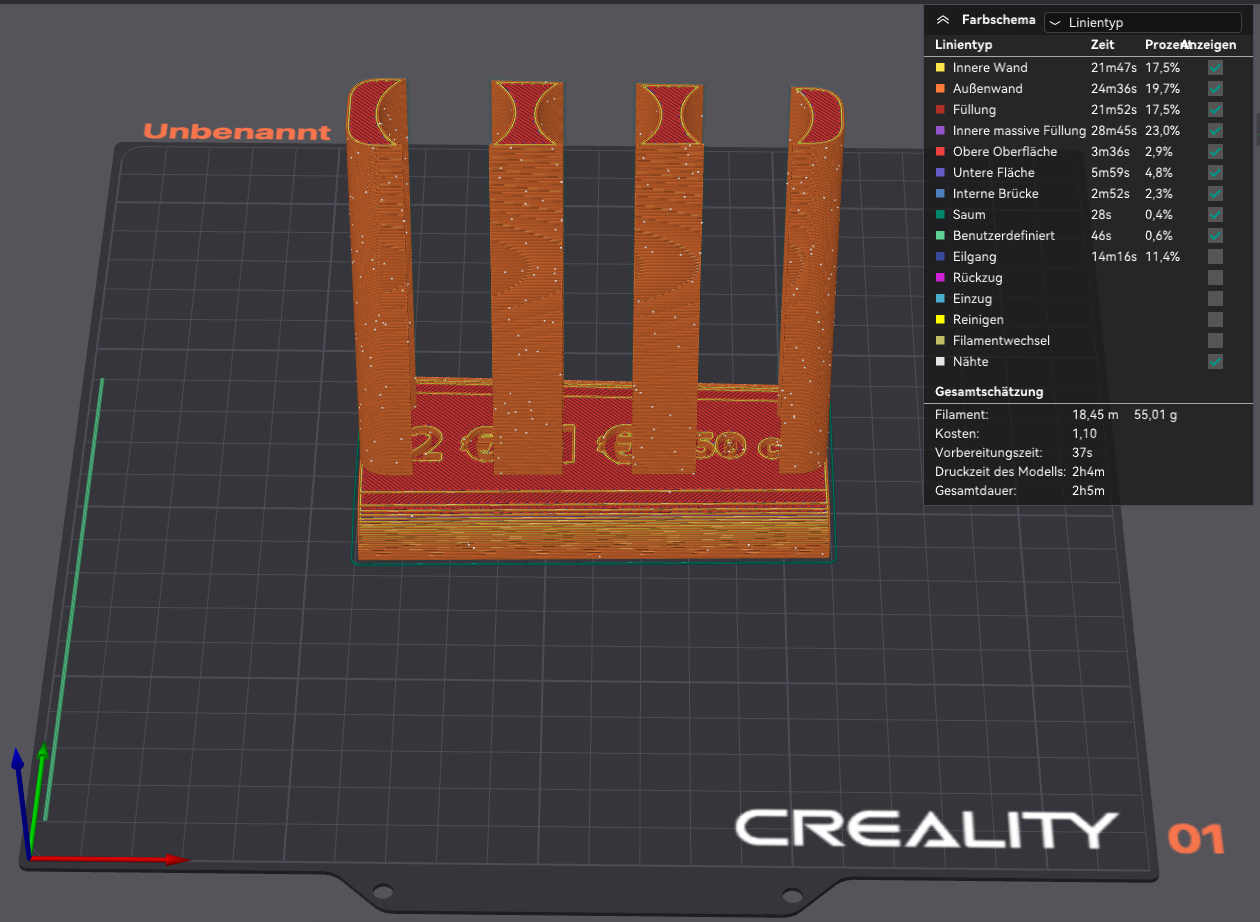Disable the Nähte seam display
Image resolution: width=1260 pixels, height=922 pixels.
[x=1215, y=362]
